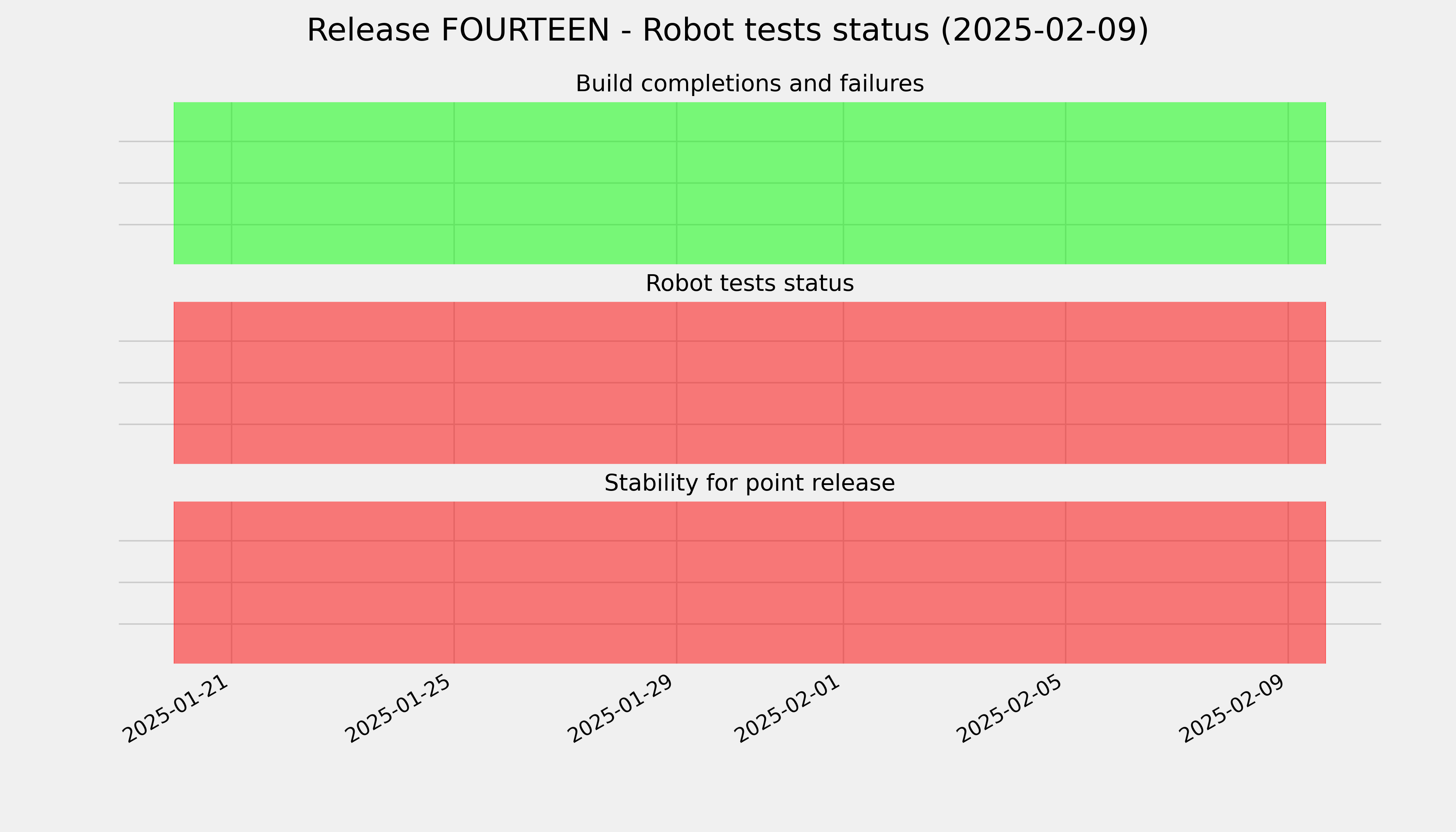Screen dimensions: 1456x832
Task: Click the date '(2025-02-09)' in the main title
Action: 1044,30
